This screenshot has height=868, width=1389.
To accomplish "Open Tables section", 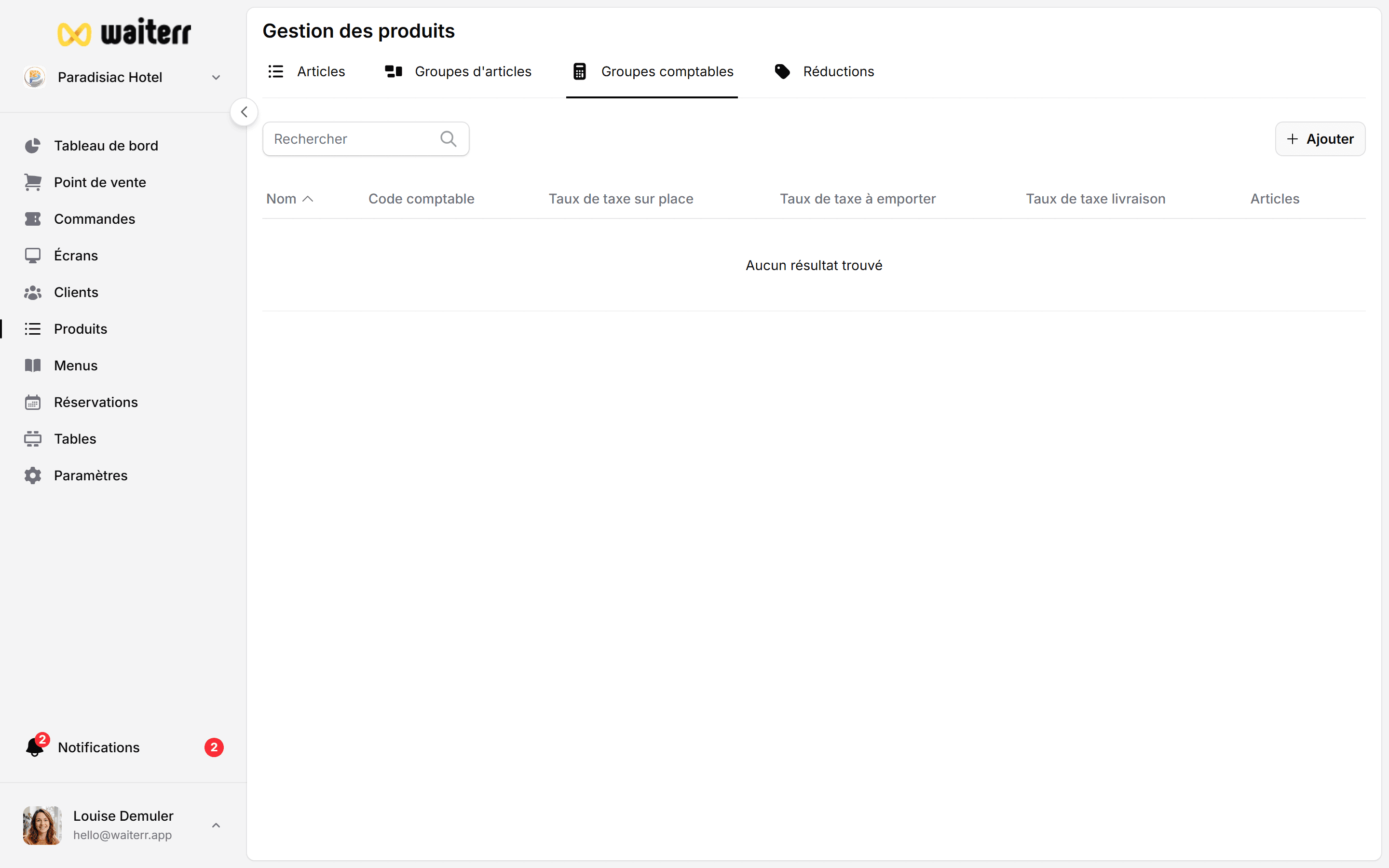I will click(x=75, y=439).
